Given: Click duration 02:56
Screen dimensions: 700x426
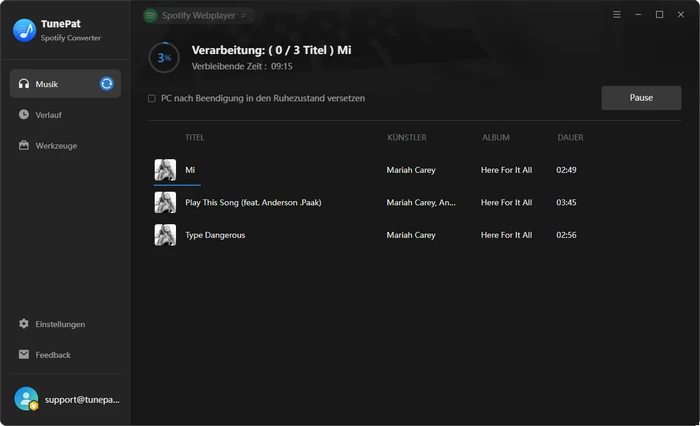Looking at the screenshot, I should [x=566, y=235].
